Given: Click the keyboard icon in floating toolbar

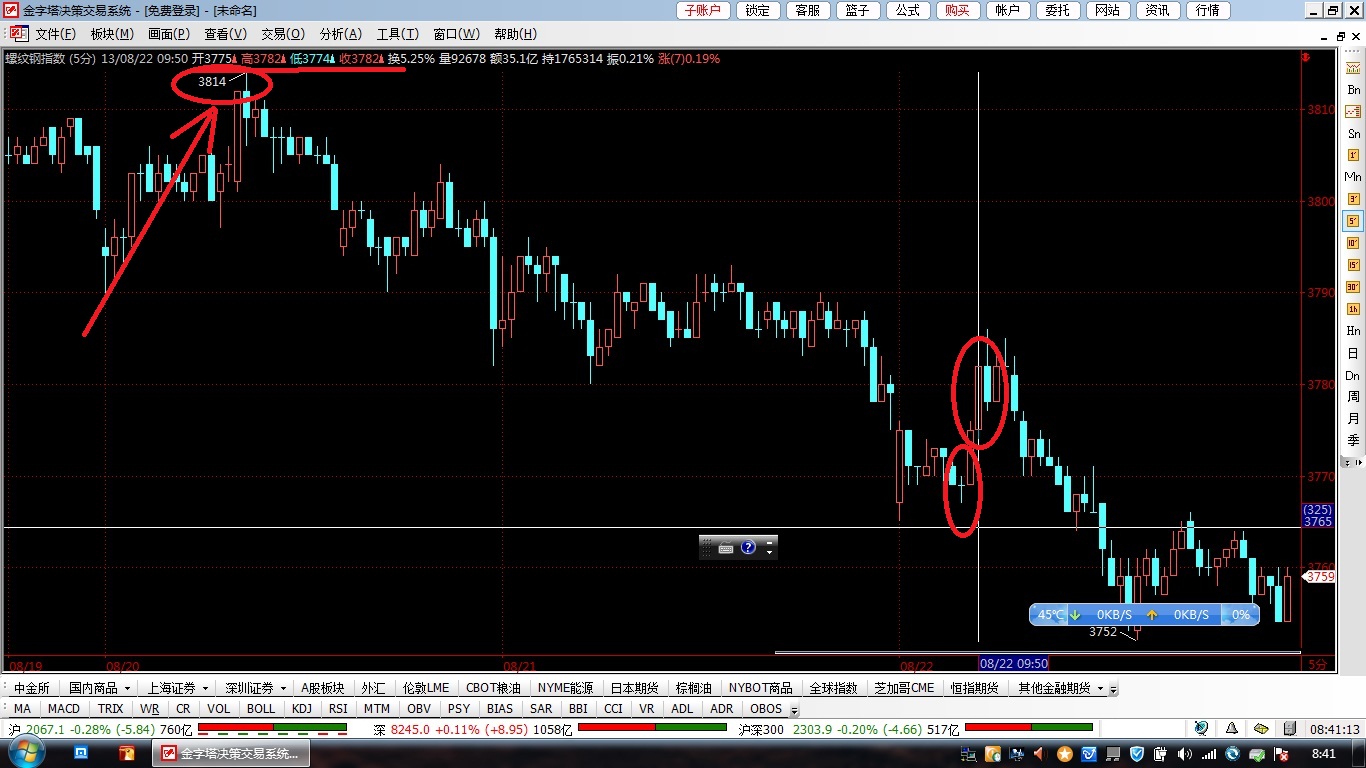Looking at the screenshot, I should tap(726, 547).
